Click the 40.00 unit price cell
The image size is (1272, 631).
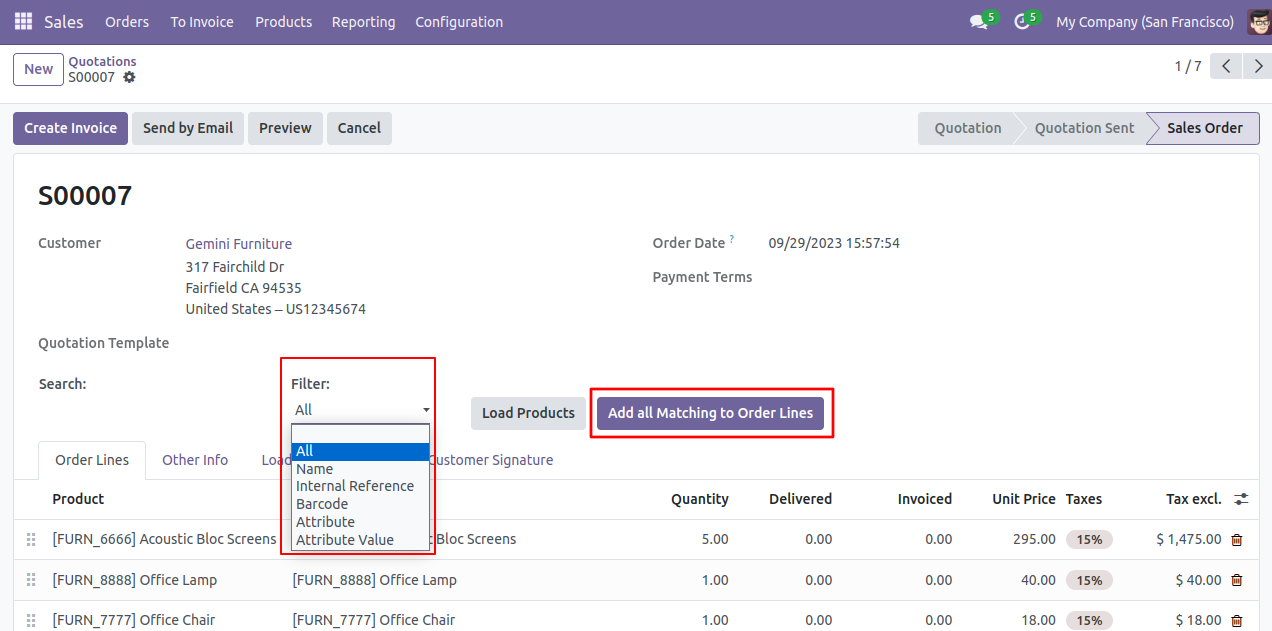pos(1040,580)
